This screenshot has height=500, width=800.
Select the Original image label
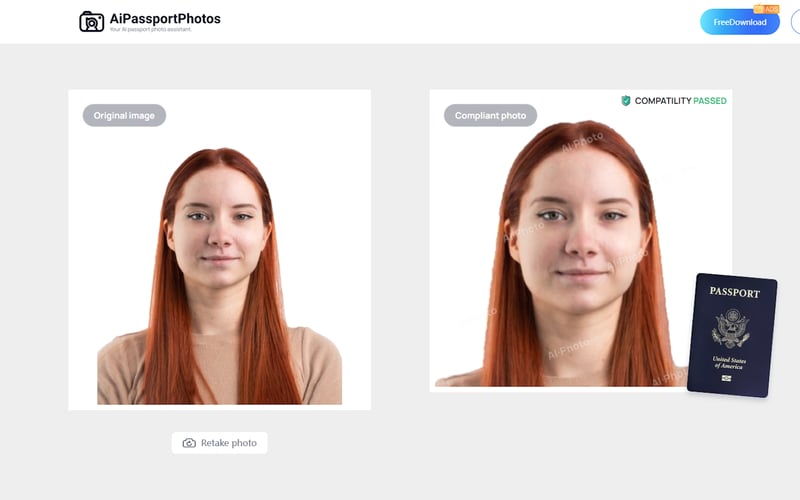124,115
